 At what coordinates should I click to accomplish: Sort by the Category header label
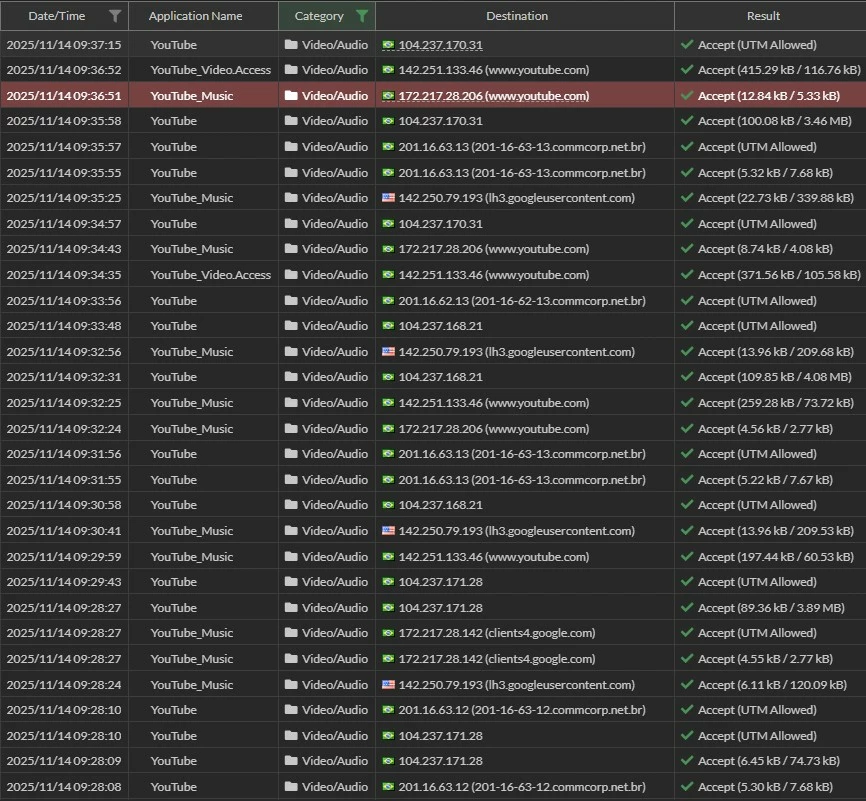(x=319, y=16)
